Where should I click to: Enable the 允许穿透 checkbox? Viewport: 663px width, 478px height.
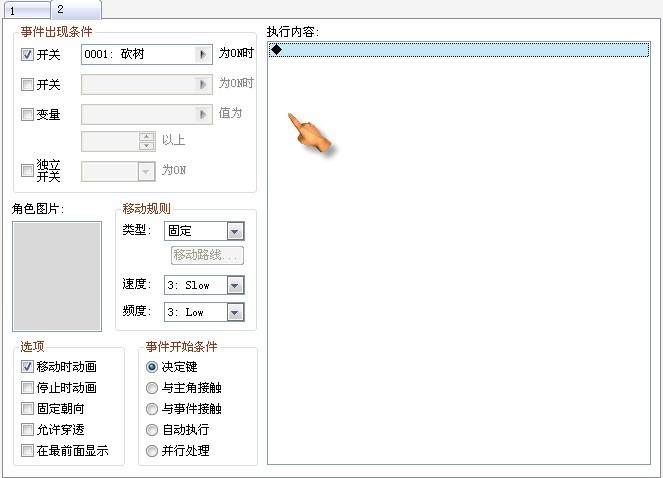tap(27, 429)
